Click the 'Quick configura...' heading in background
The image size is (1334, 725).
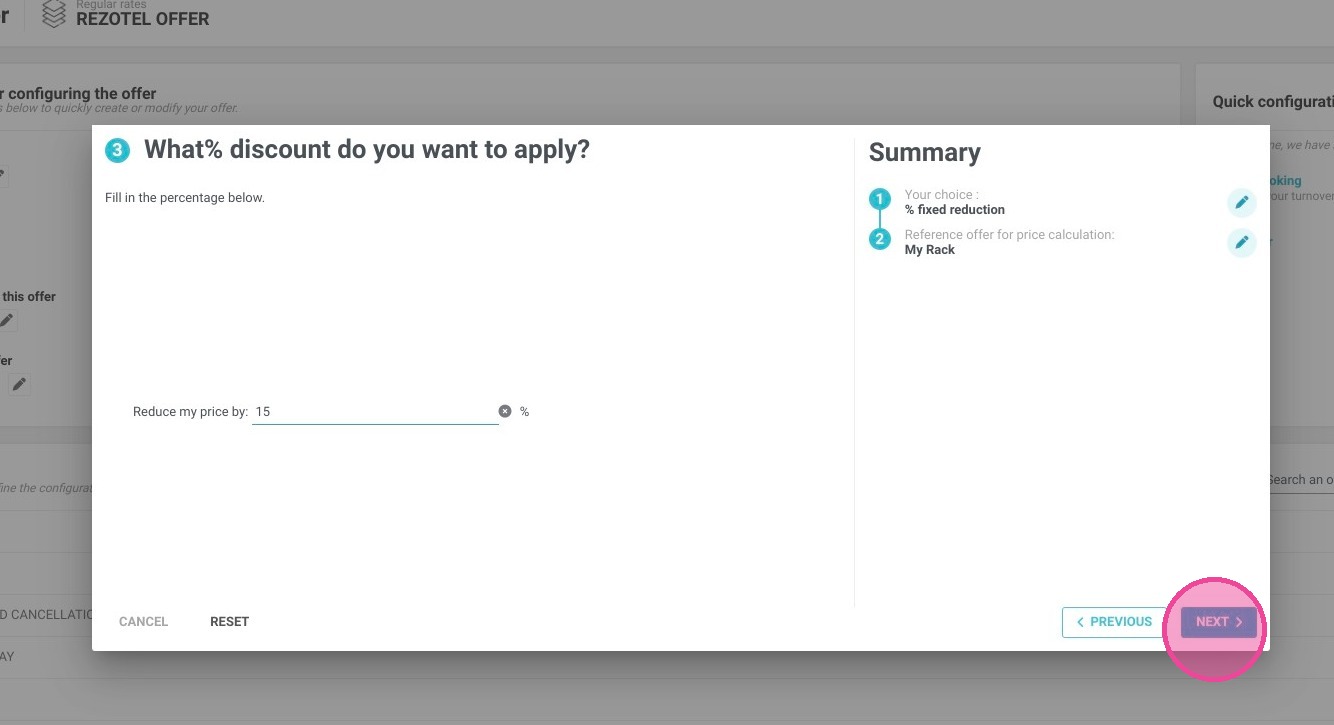coord(1273,101)
